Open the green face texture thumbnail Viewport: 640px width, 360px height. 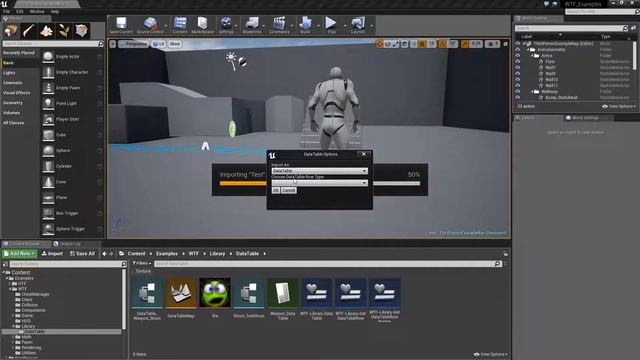pos(215,292)
